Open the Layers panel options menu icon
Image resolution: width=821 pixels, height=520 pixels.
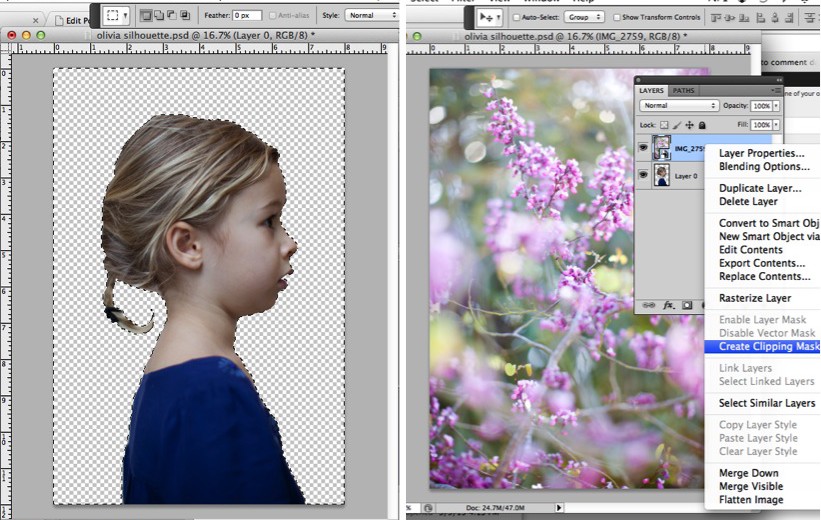point(776,91)
